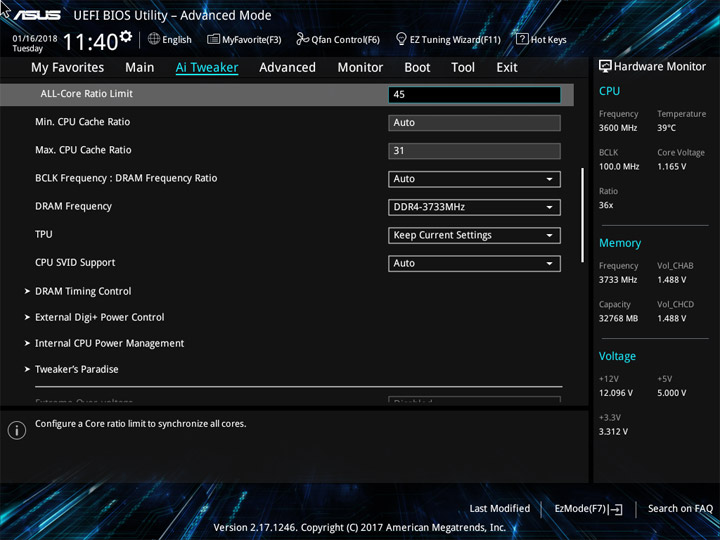Click the info icon beside help text
The image size is (720, 540).
click(x=17, y=430)
